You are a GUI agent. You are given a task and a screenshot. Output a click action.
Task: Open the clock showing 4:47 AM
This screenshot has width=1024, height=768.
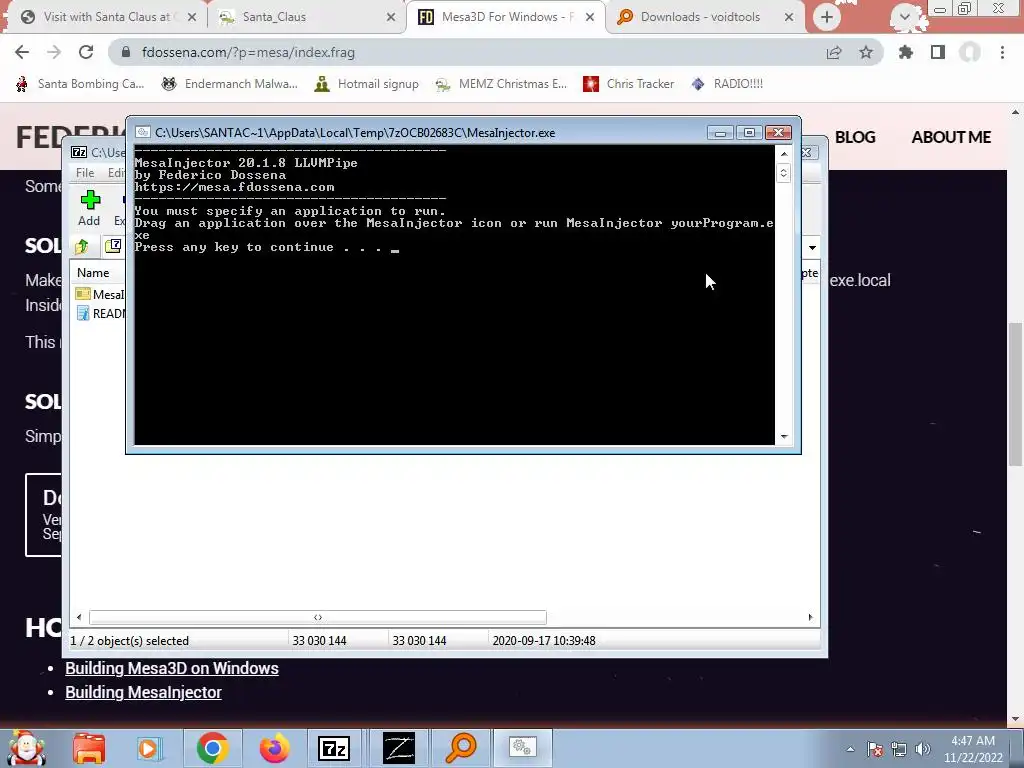(973, 749)
